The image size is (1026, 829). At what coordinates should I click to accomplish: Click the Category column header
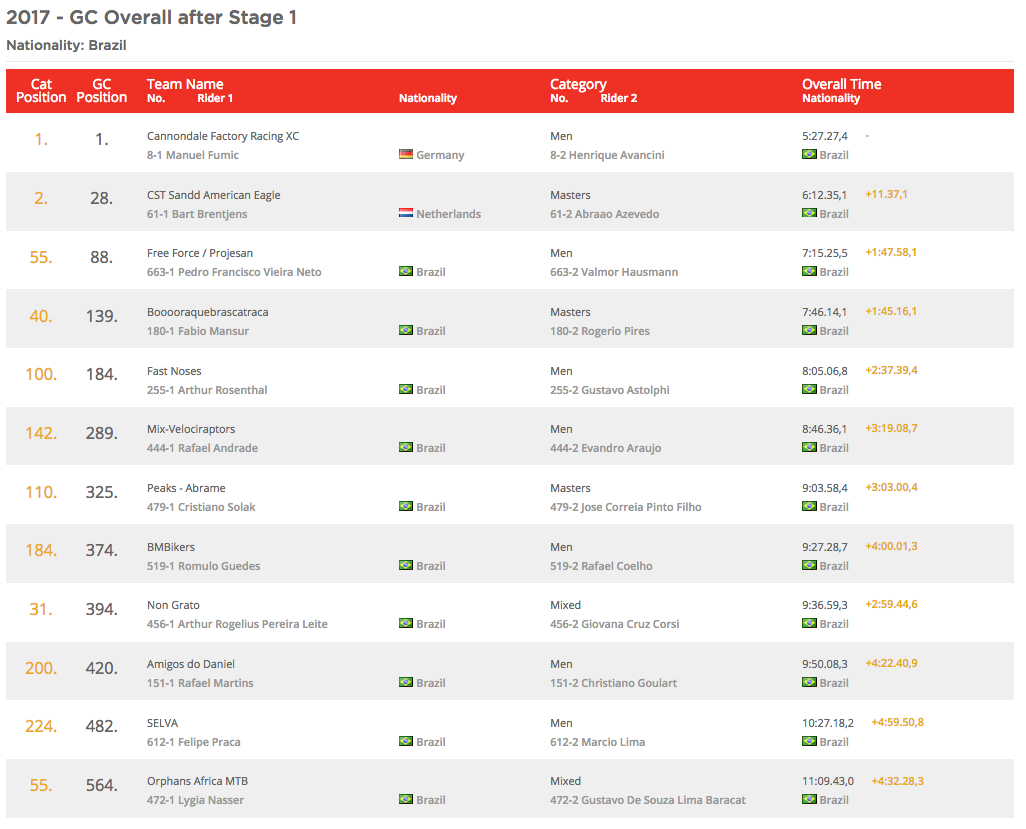click(578, 84)
